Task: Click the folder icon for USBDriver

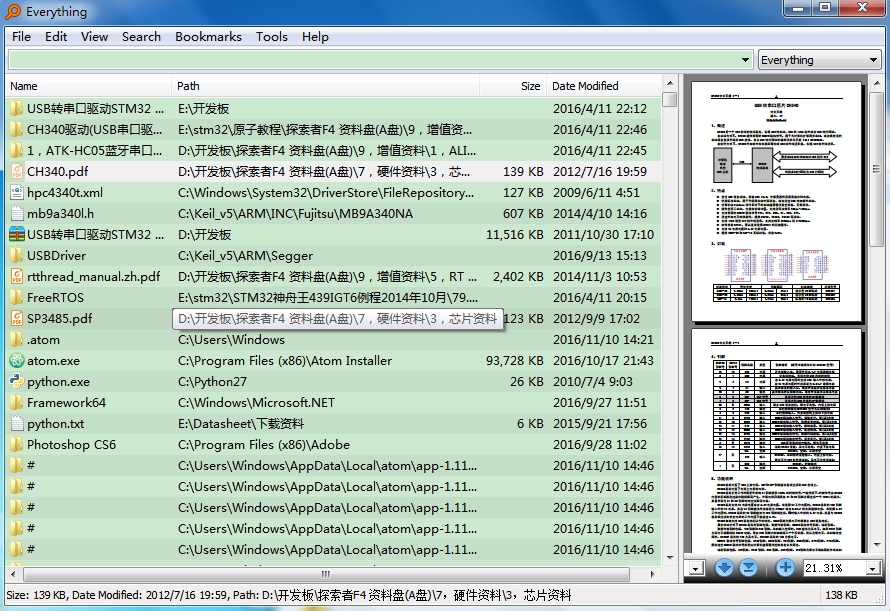Action: (x=17, y=256)
